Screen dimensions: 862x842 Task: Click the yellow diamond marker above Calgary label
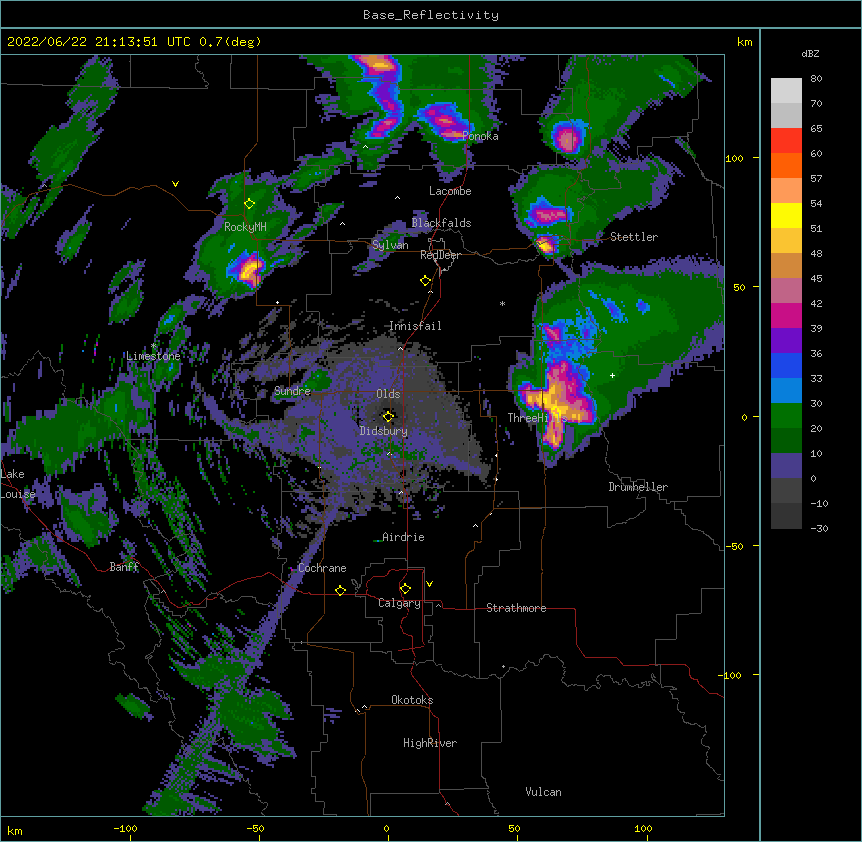point(405,589)
